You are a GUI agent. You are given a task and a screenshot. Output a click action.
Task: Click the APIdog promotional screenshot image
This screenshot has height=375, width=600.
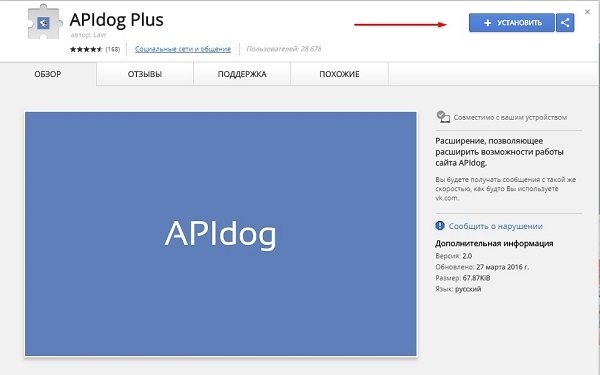pyautogui.click(x=220, y=234)
